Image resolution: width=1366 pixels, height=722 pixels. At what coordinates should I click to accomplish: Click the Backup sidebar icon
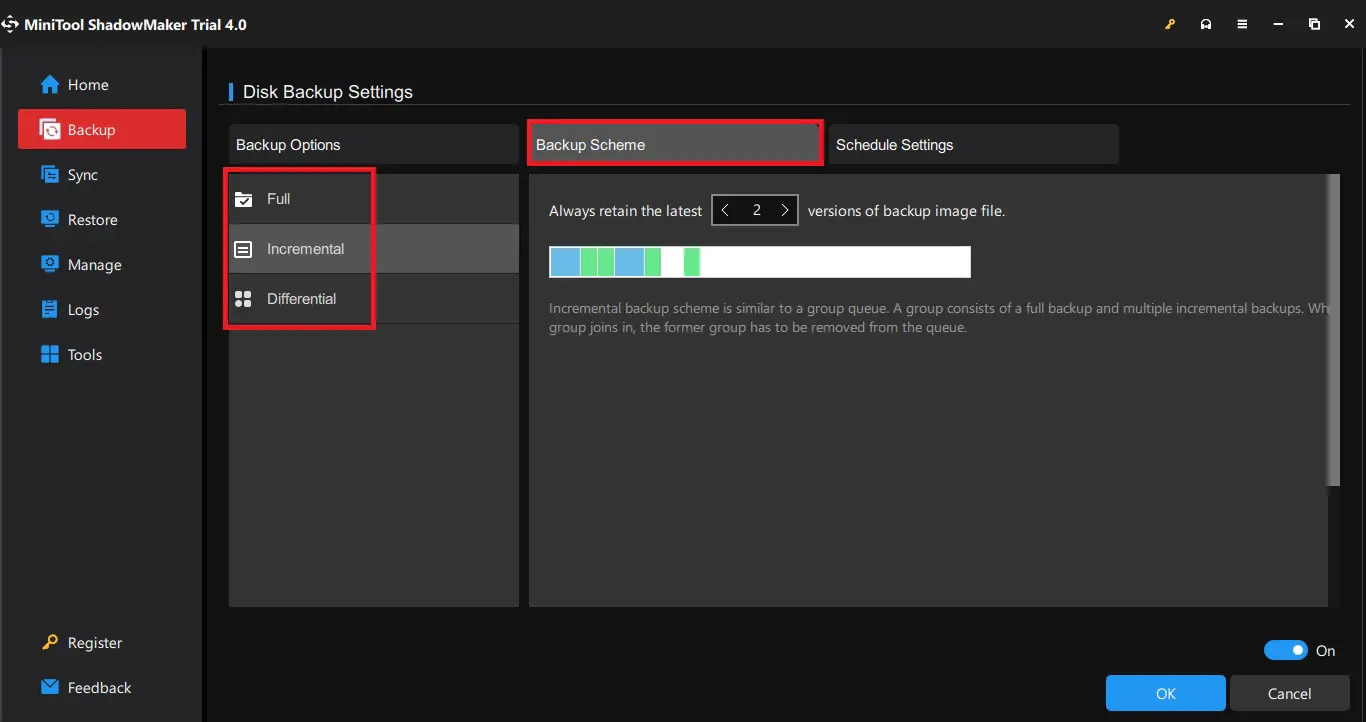50,130
